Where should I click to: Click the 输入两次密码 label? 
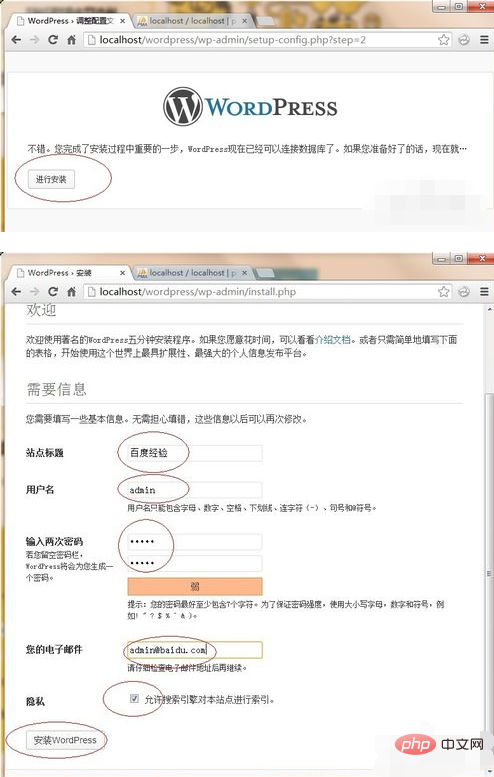[x=55, y=542]
